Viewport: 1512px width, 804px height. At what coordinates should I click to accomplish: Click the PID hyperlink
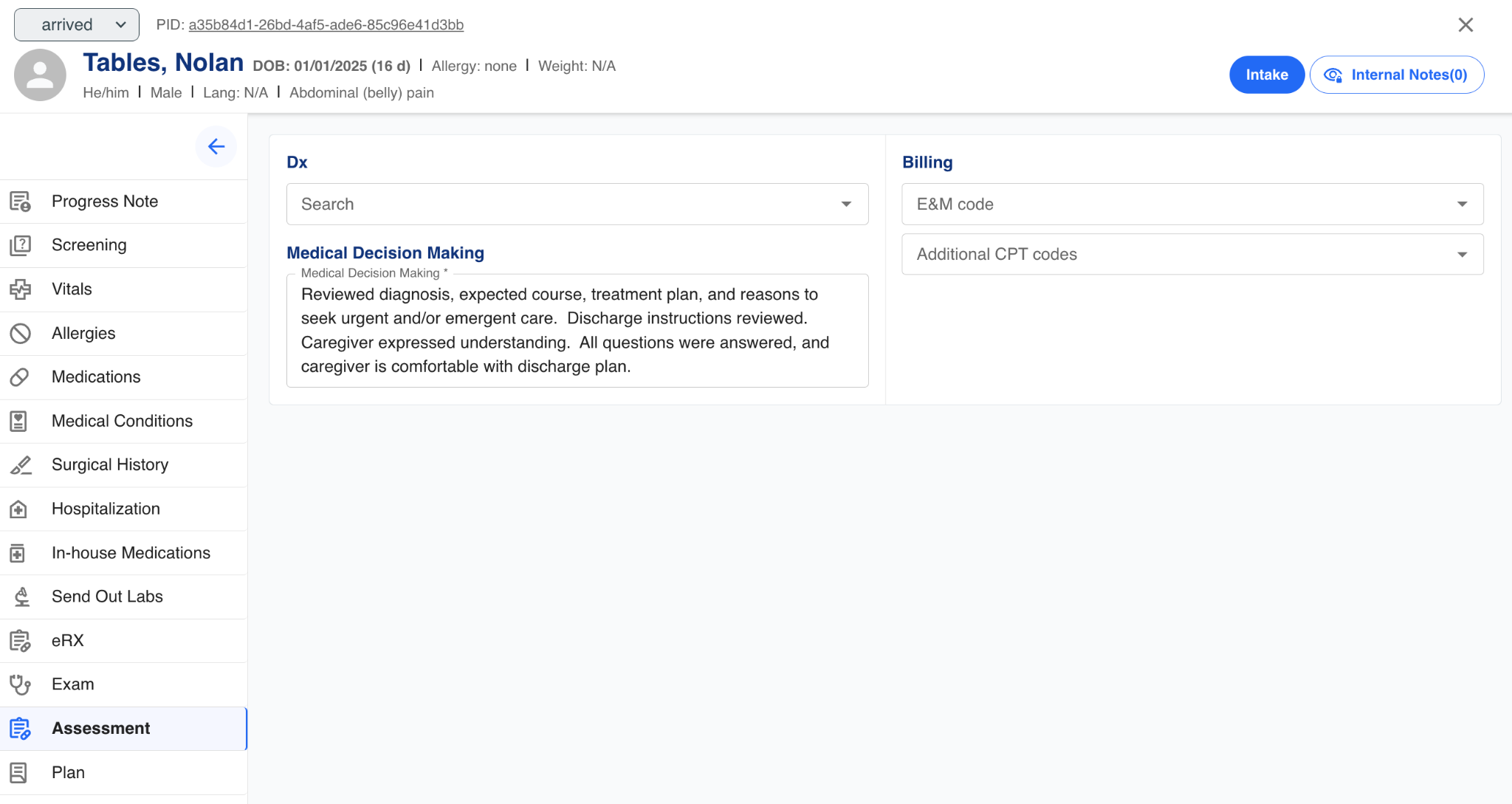tap(326, 24)
